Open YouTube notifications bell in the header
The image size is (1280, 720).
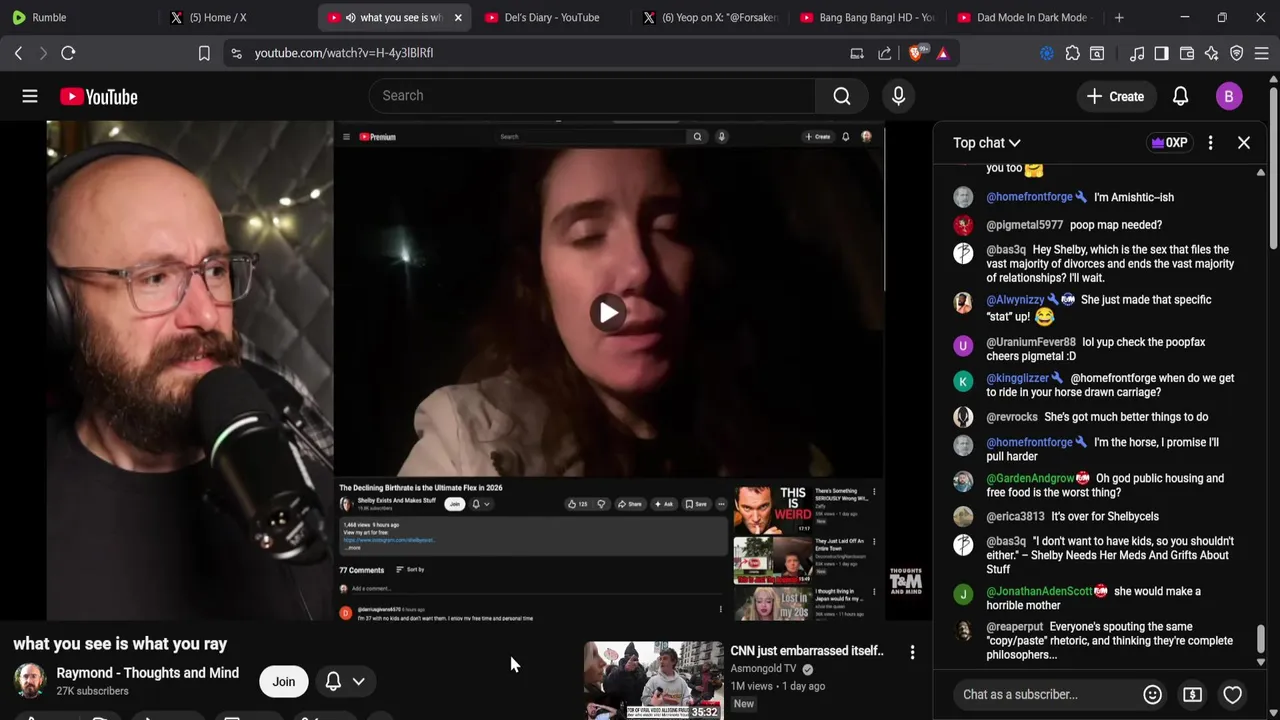coord(1180,96)
